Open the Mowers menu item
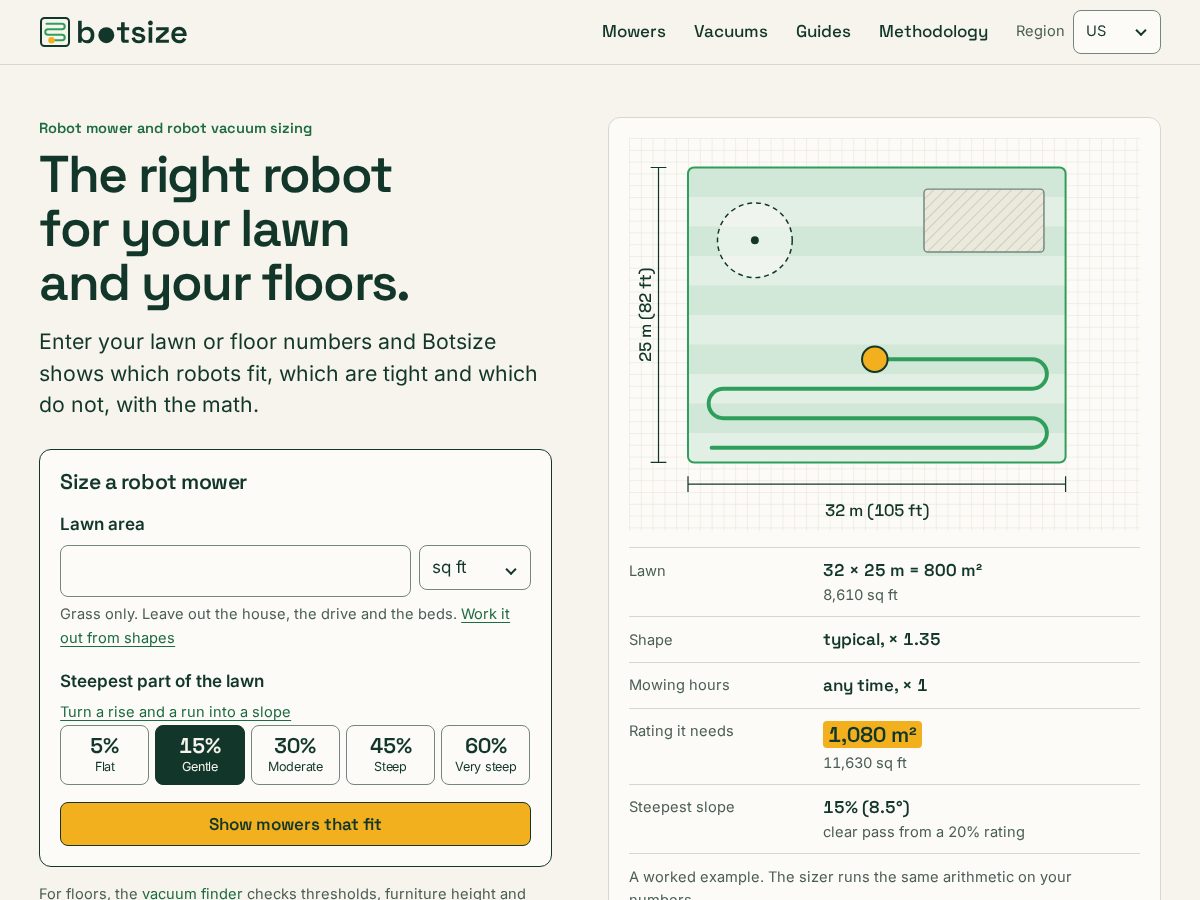The height and width of the screenshot is (900, 1200). point(634,32)
